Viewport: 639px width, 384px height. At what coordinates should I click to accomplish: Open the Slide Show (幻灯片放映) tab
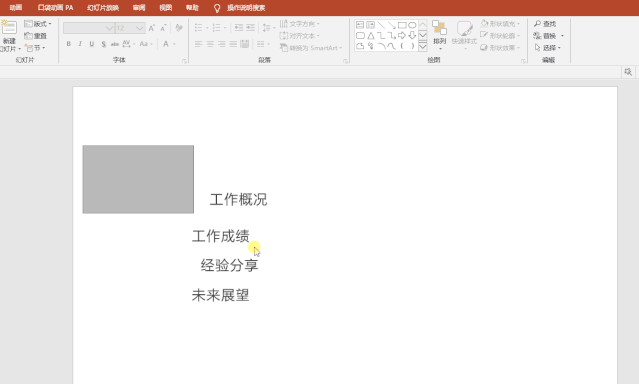(103, 8)
